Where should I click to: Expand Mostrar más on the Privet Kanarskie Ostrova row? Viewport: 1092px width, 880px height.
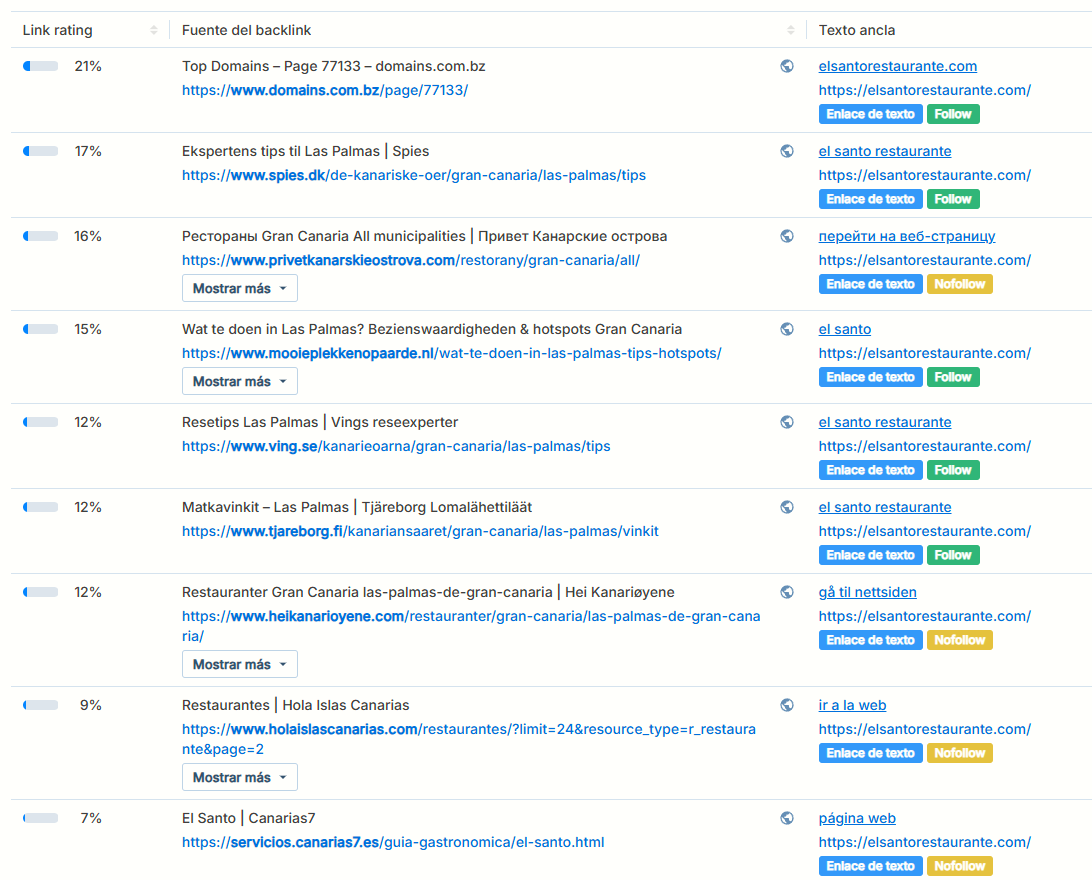pos(239,288)
